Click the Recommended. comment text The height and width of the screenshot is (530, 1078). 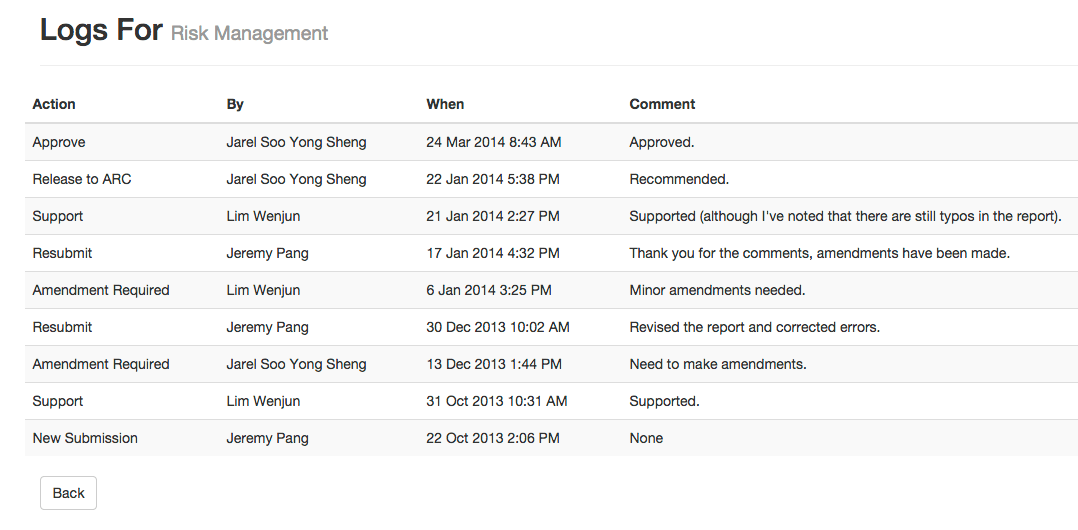(x=679, y=179)
